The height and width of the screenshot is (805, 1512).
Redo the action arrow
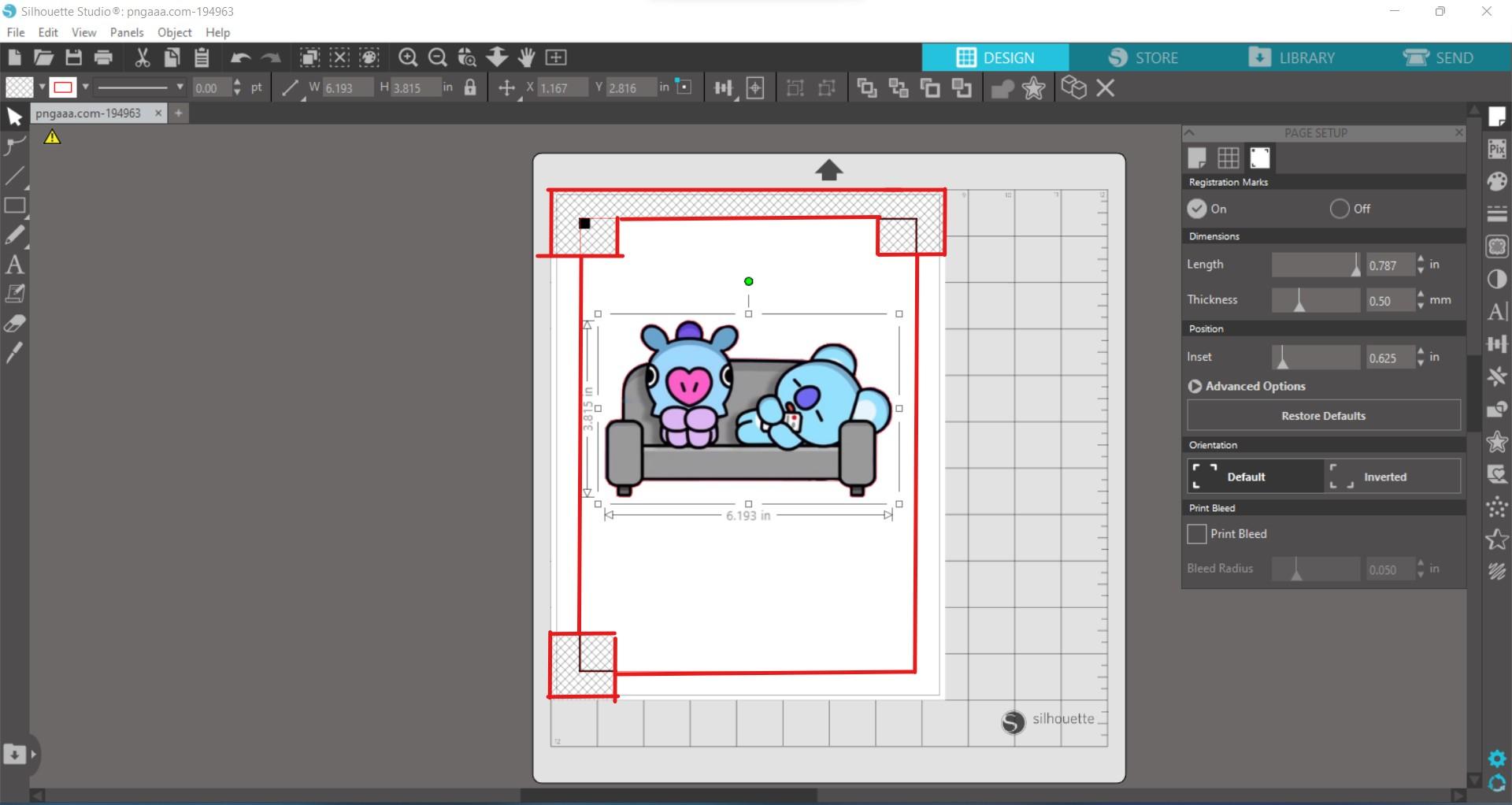(271, 57)
